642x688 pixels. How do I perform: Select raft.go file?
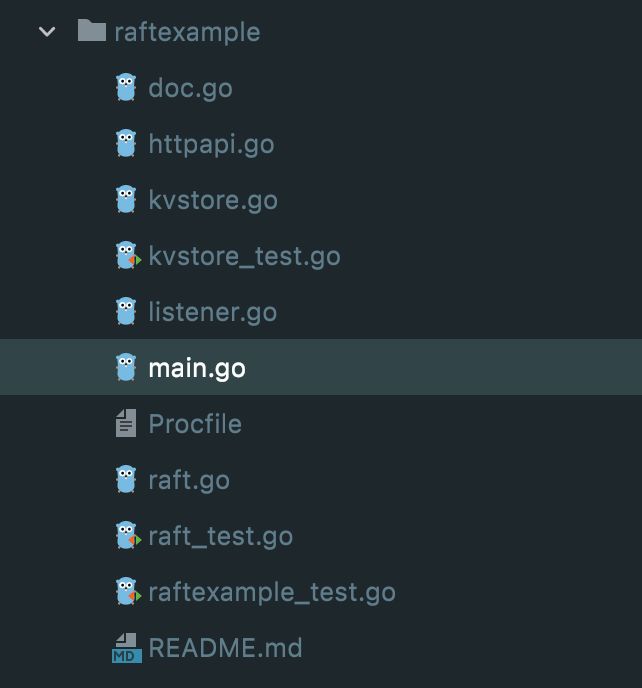tap(189, 480)
